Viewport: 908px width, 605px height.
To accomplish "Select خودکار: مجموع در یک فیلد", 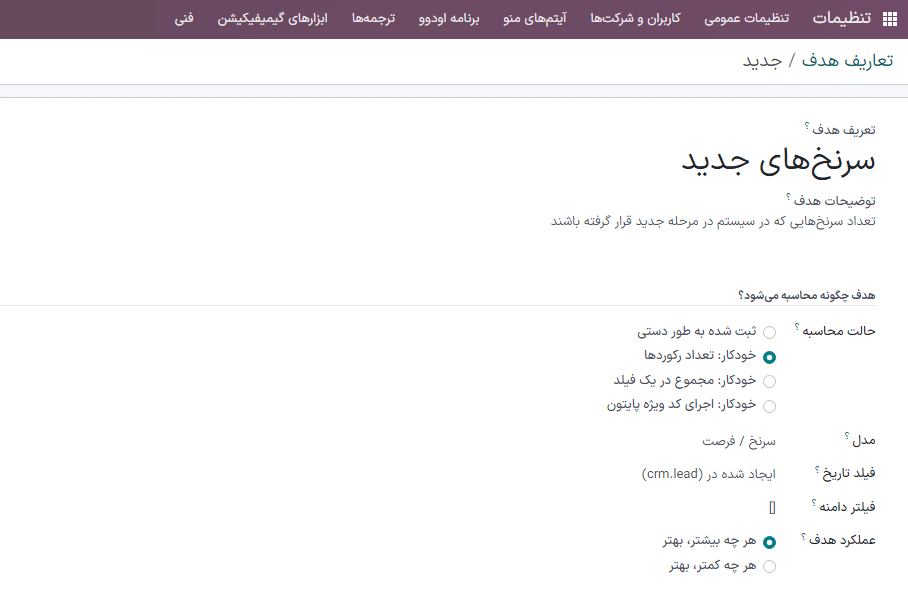I will pyautogui.click(x=769, y=381).
